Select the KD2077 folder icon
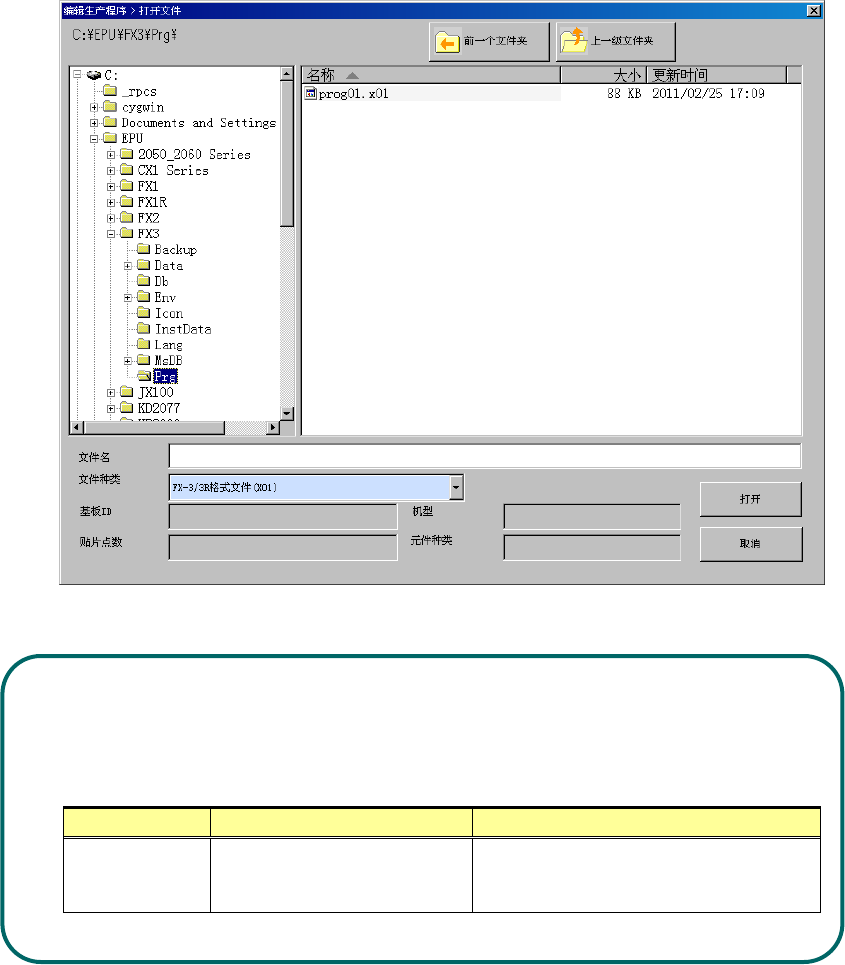 coord(127,408)
